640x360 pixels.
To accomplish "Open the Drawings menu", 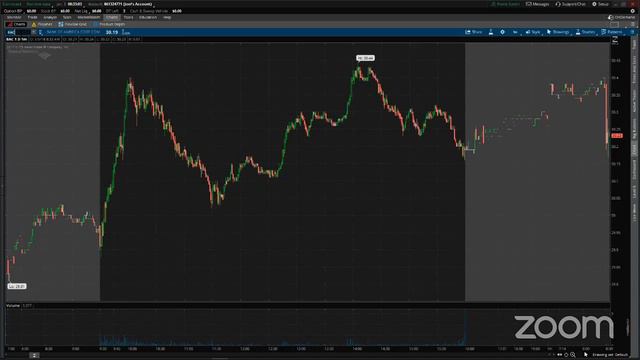I will pos(558,32).
